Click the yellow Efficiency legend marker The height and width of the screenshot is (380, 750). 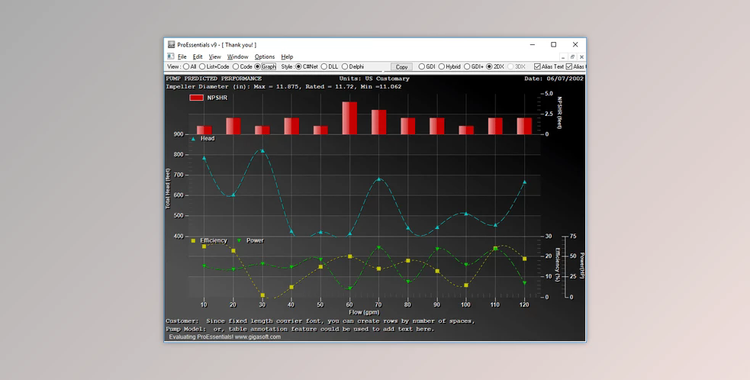click(x=193, y=241)
